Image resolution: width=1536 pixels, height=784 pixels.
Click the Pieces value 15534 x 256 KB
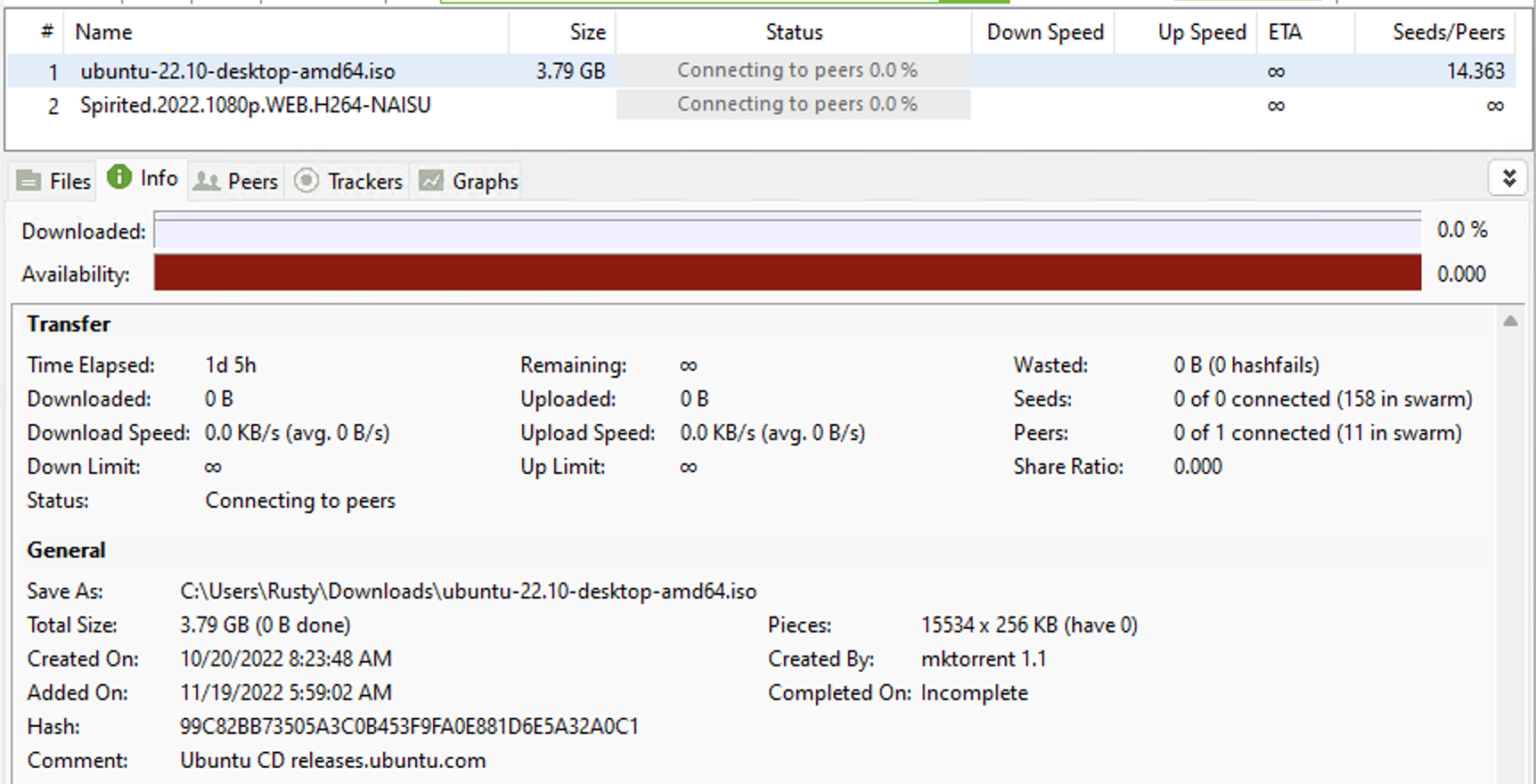(x=1029, y=625)
